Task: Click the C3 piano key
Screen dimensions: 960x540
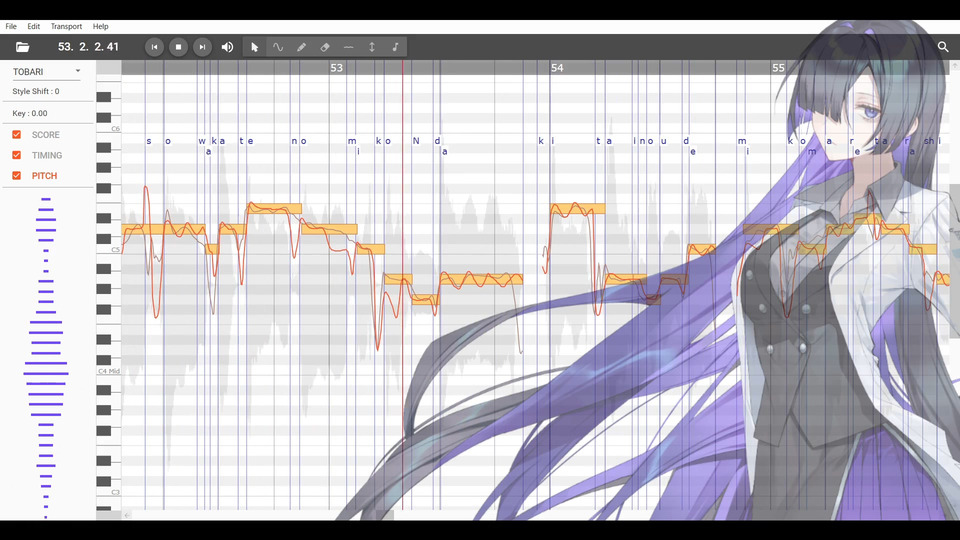Action: tap(108, 492)
